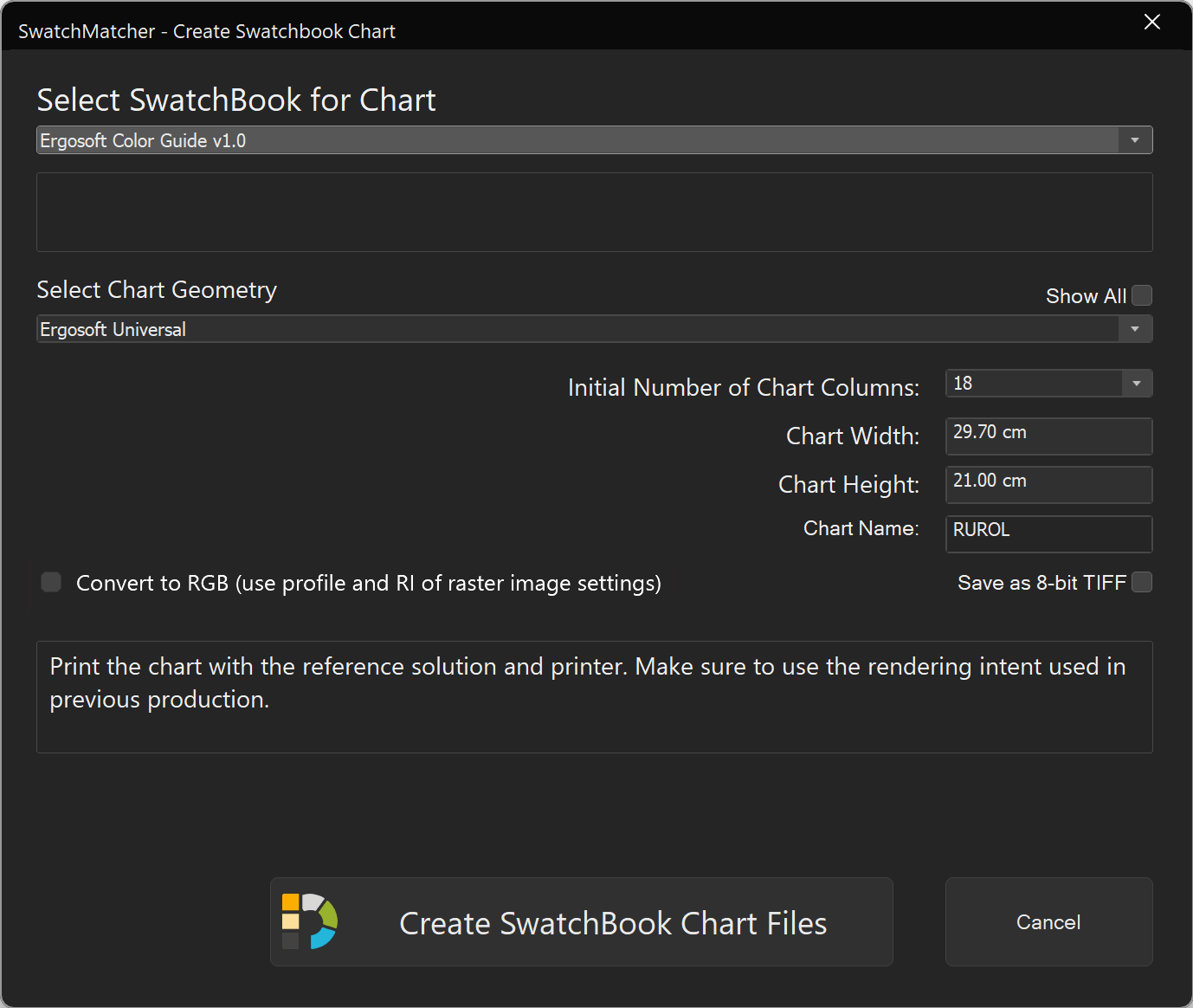
Task: Click 'Initial Number of Chart Columns:' label
Action: tap(744, 388)
